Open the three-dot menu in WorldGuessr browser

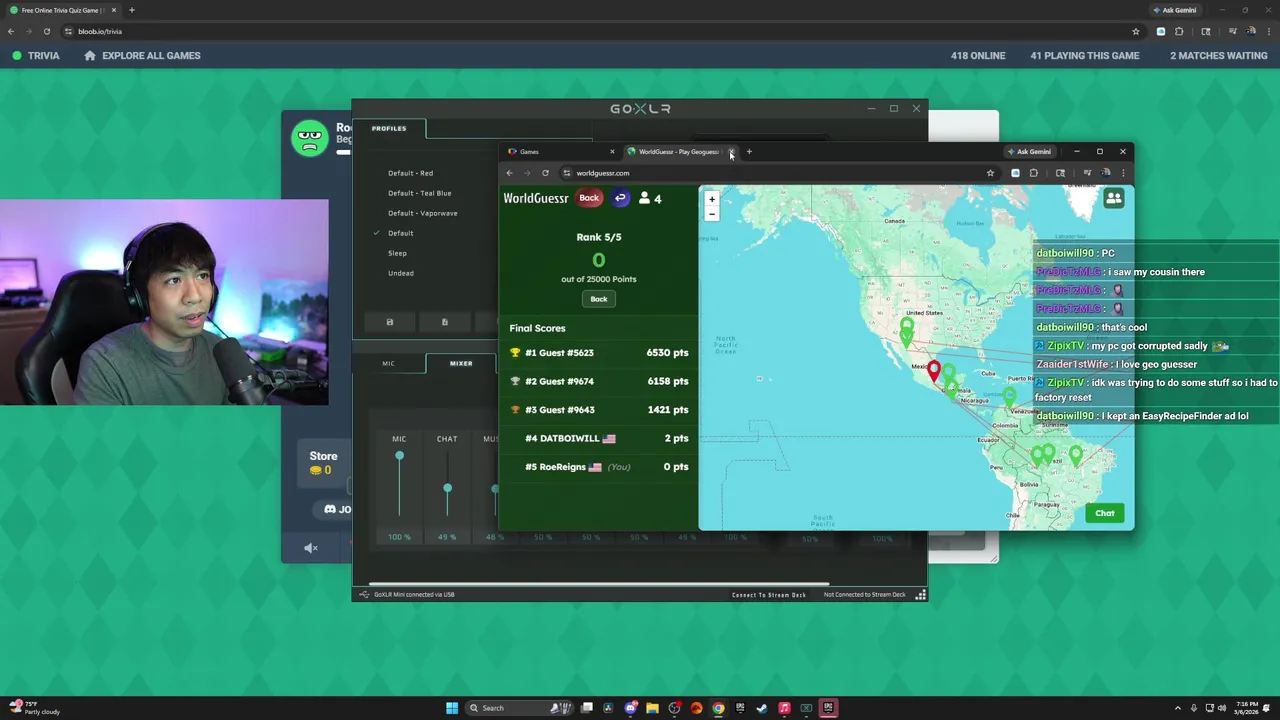coord(1123,173)
